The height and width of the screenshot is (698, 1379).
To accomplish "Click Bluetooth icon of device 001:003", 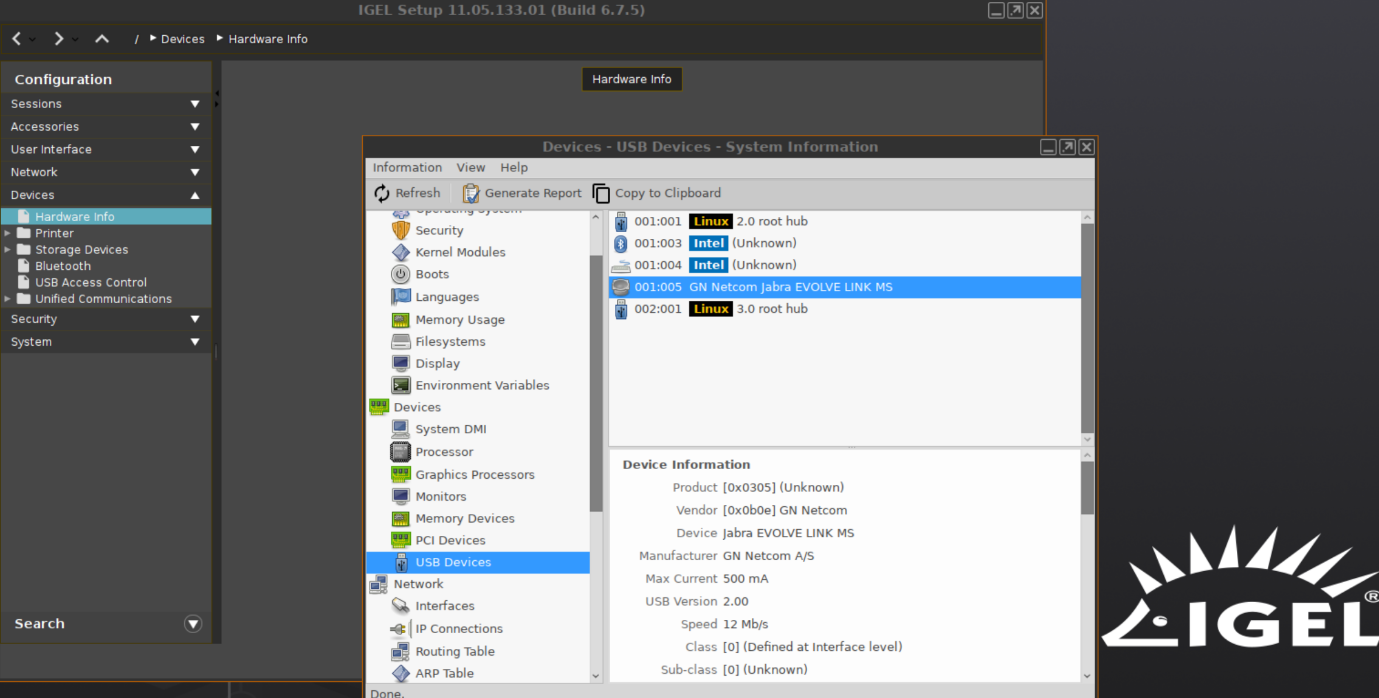I will tap(620, 243).
